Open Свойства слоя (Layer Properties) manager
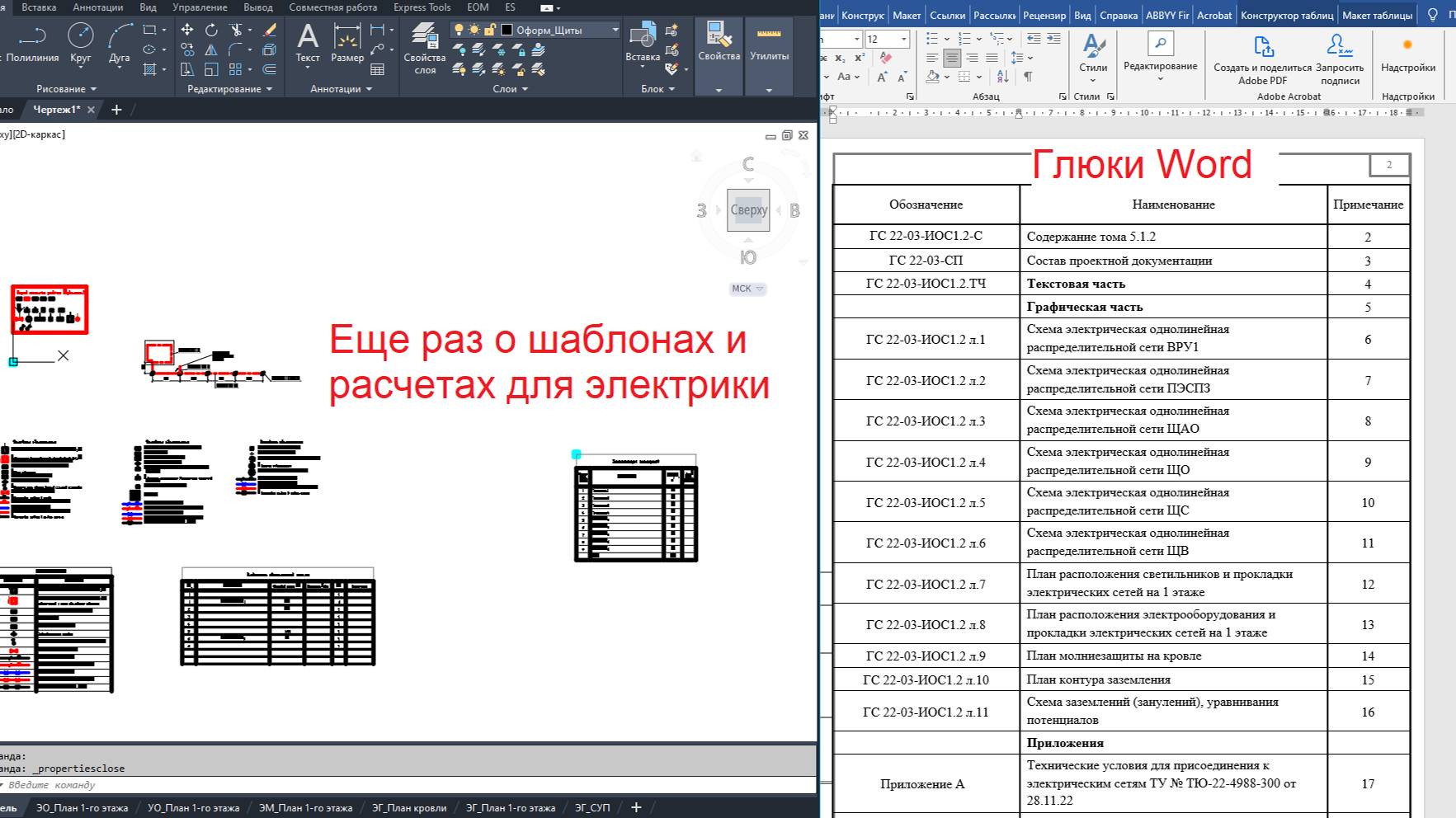The image size is (1456, 818). (x=424, y=45)
